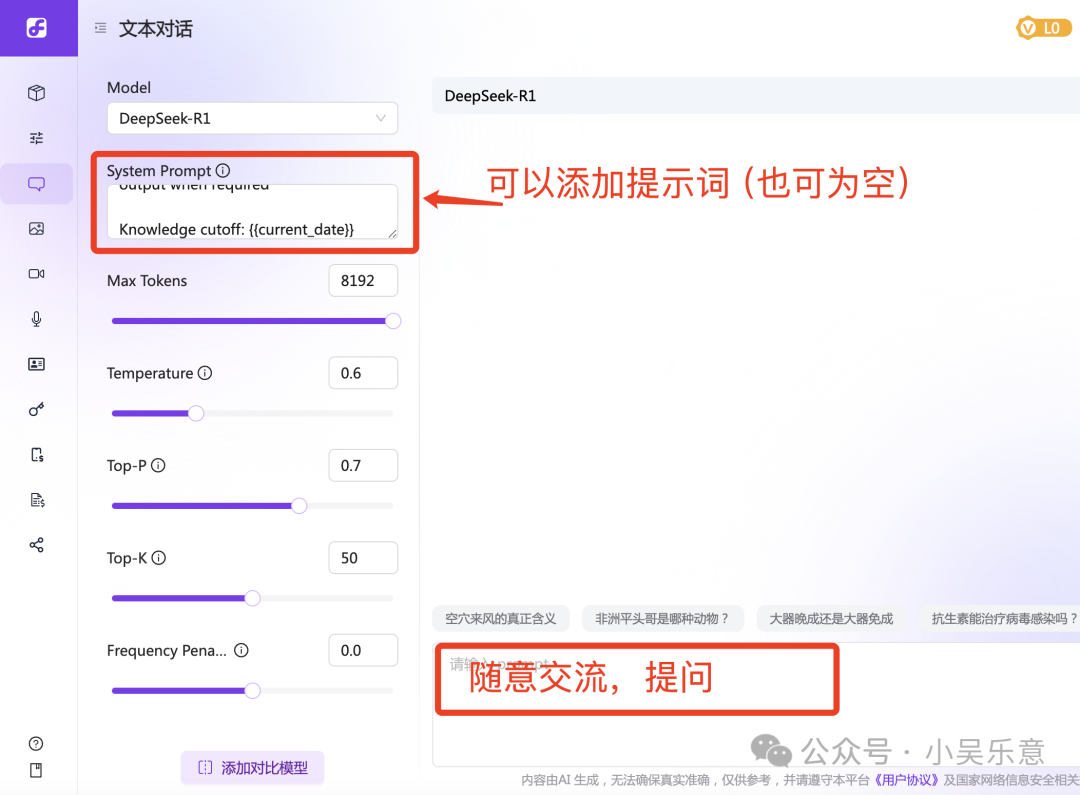Open the image generation sidebar icon
The image size is (1080, 795).
[x=37, y=229]
